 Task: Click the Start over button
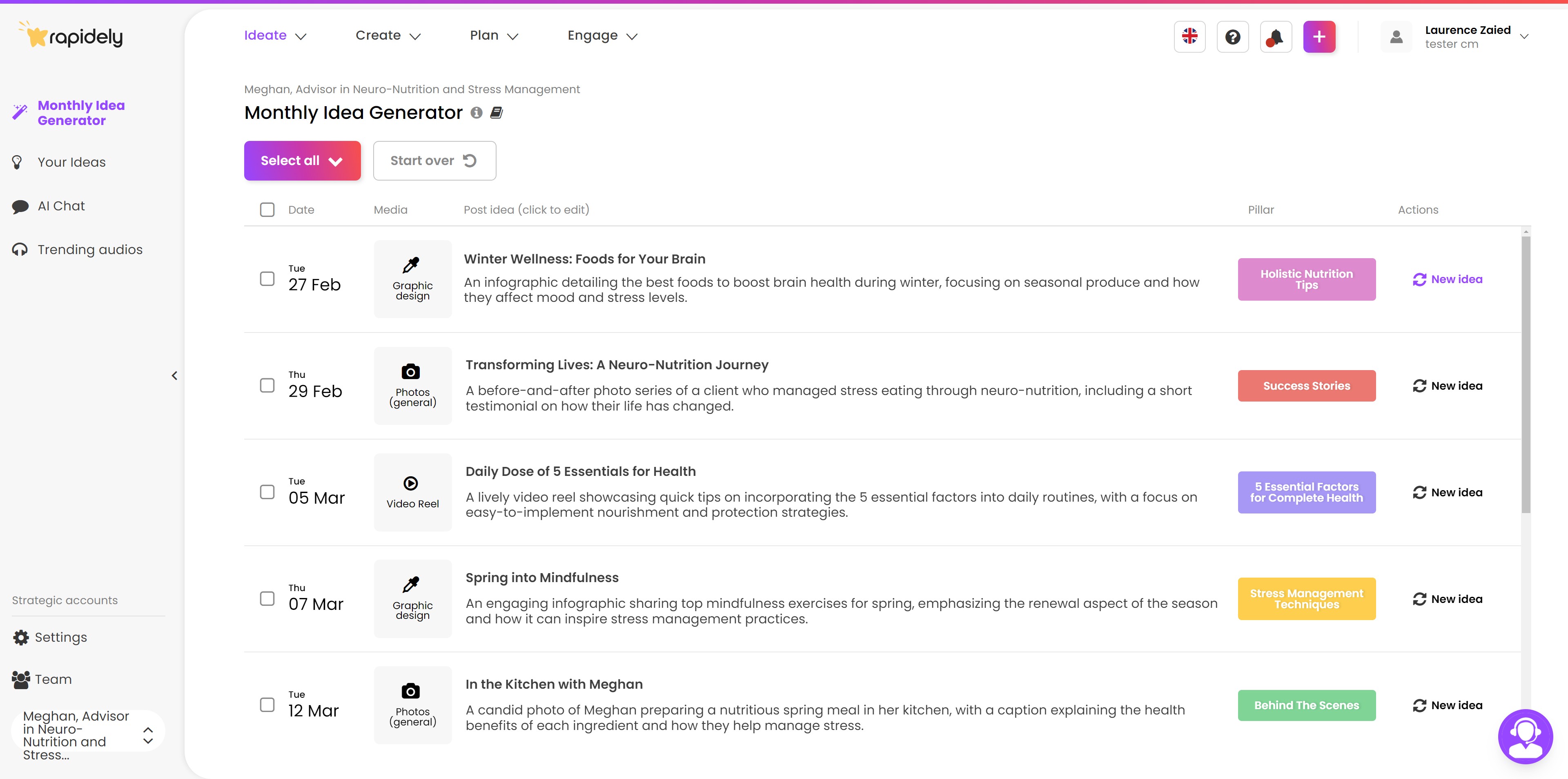434,161
